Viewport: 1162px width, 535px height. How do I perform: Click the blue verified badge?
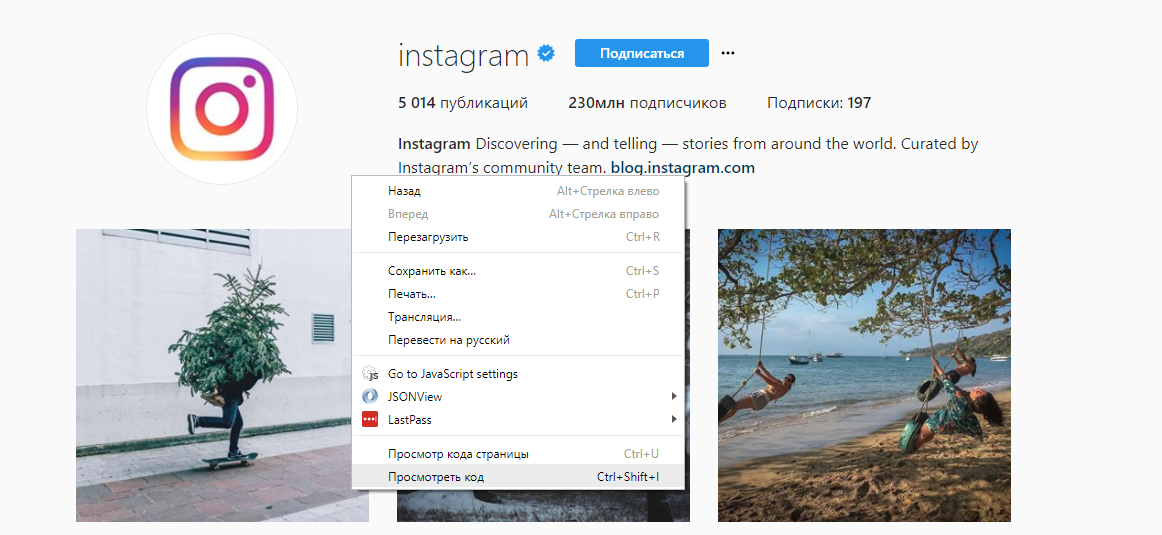click(x=546, y=53)
